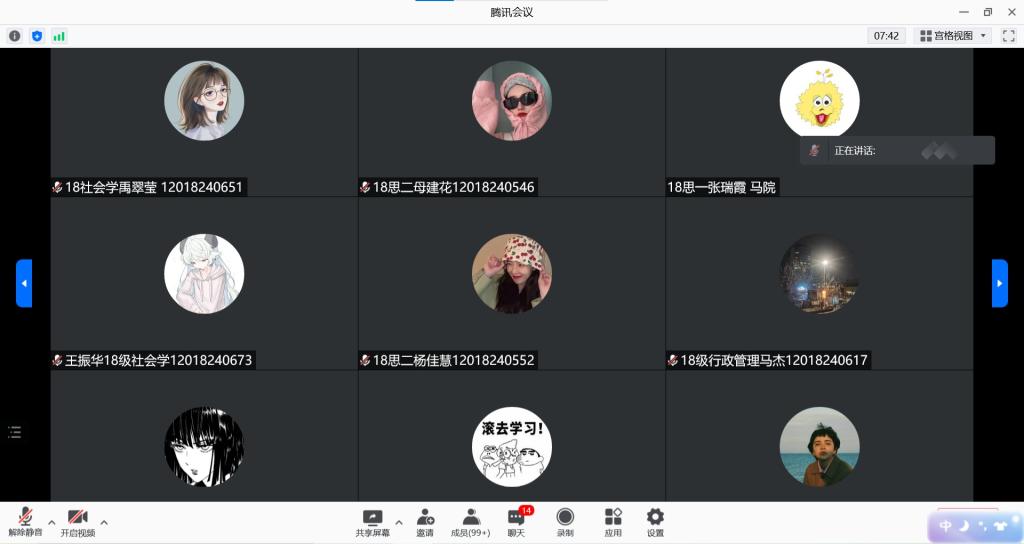Click the Invite (邀请) icon
Image resolution: width=1024 pixels, height=544 pixels.
pos(425,521)
